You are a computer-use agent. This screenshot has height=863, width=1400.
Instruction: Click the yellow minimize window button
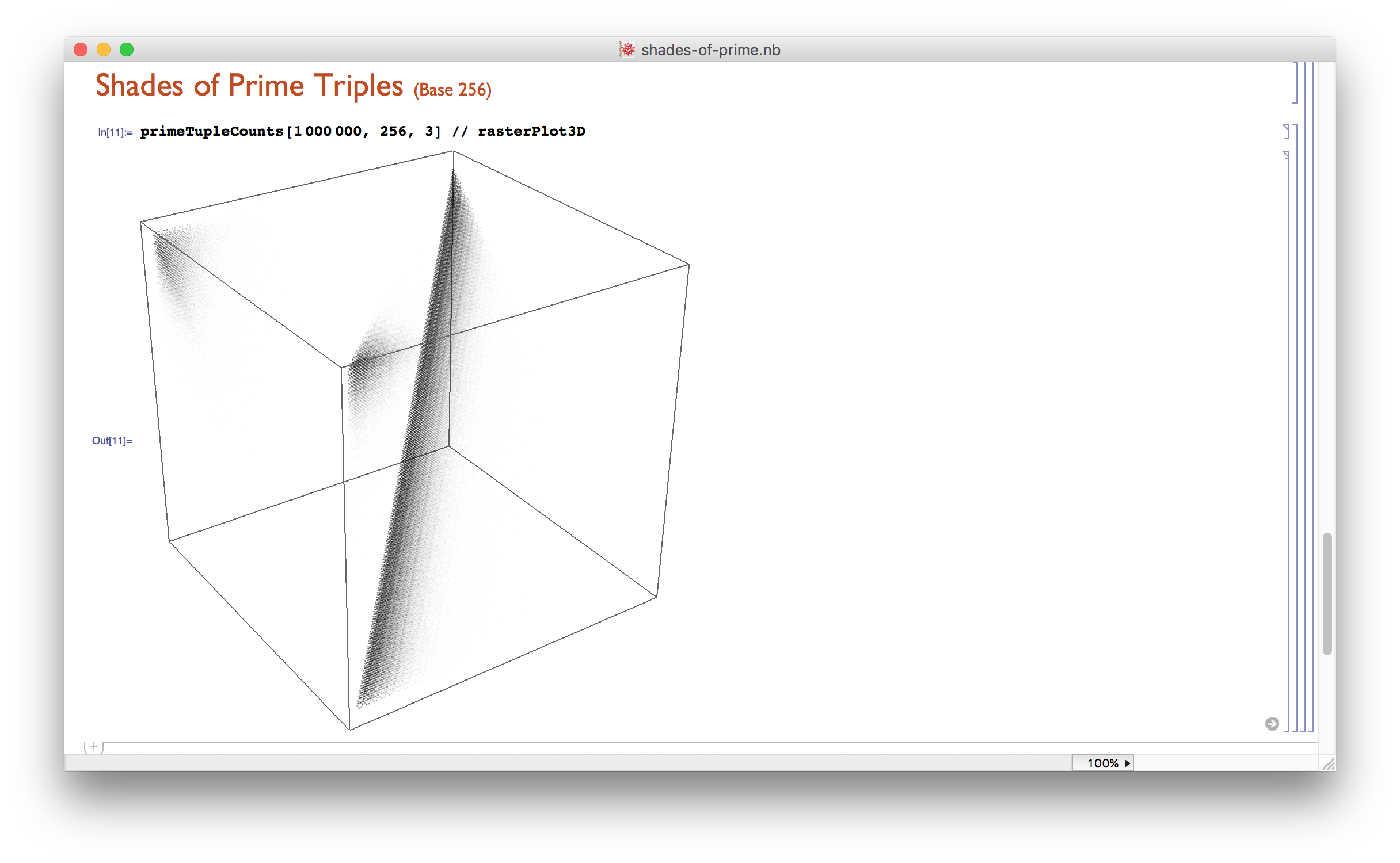pos(104,50)
